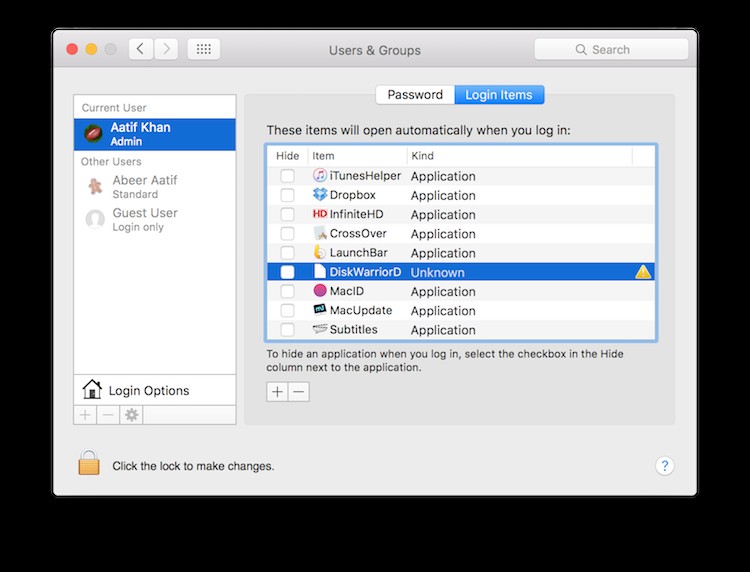This screenshot has height=572, width=750.
Task: Select Aatif Khan Admin user
Action: pos(155,134)
